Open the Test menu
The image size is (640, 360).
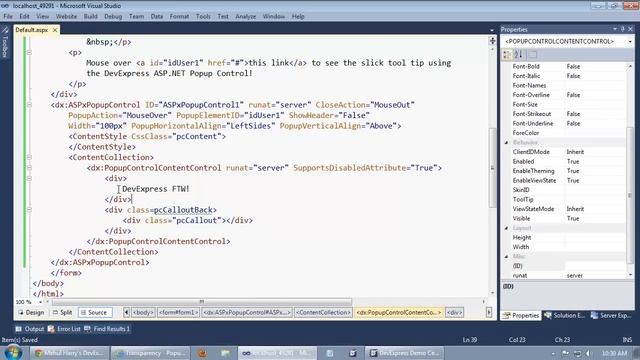click(223, 16)
